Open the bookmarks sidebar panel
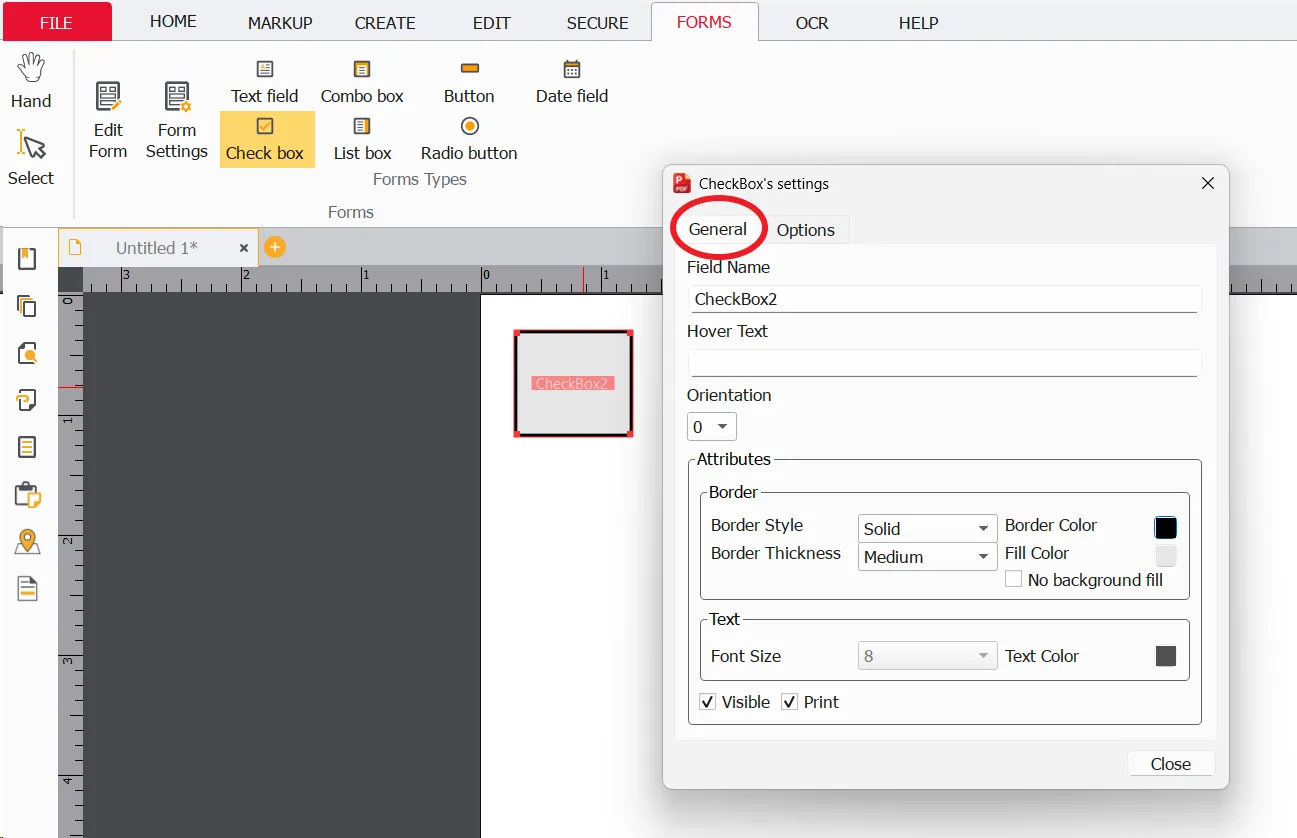1297x838 pixels. 28,259
